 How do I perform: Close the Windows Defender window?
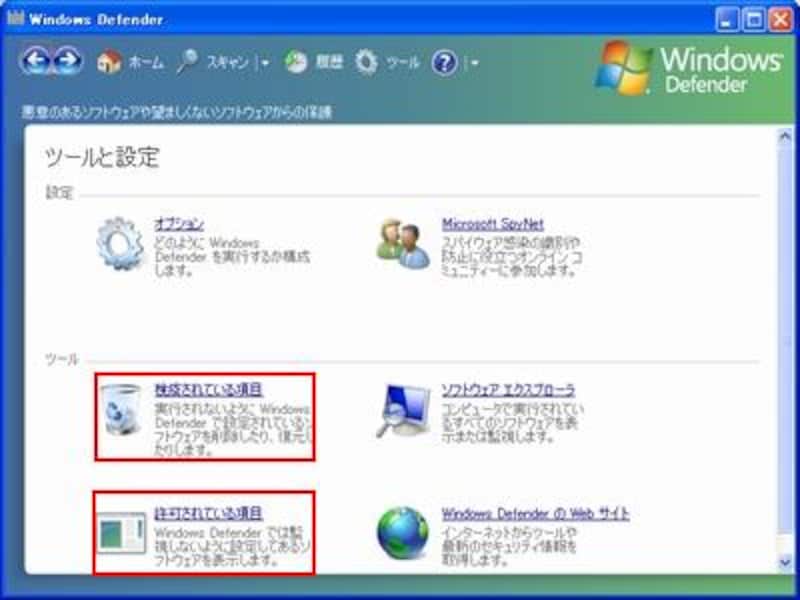click(x=781, y=19)
